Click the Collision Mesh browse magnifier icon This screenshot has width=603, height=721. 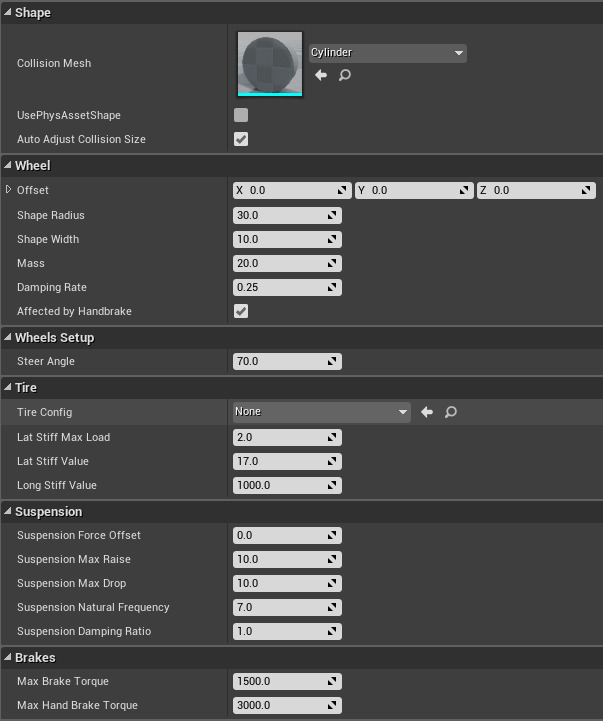coord(345,75)
